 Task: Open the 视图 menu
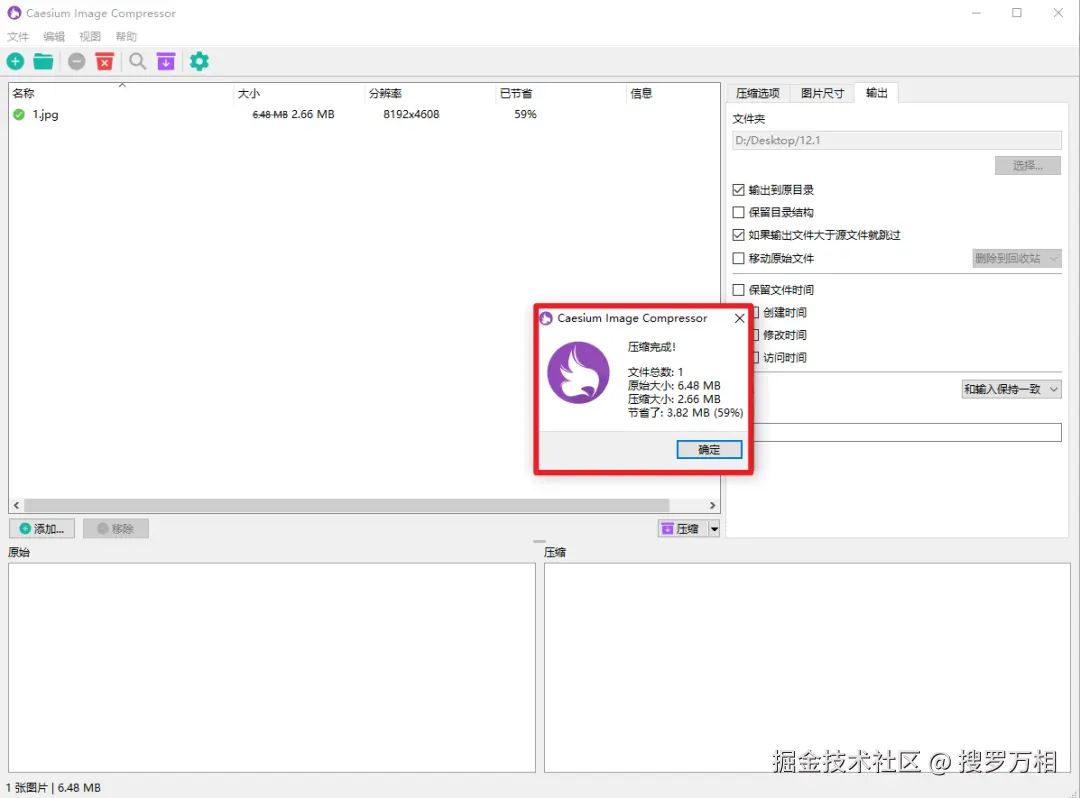point(90,36)
